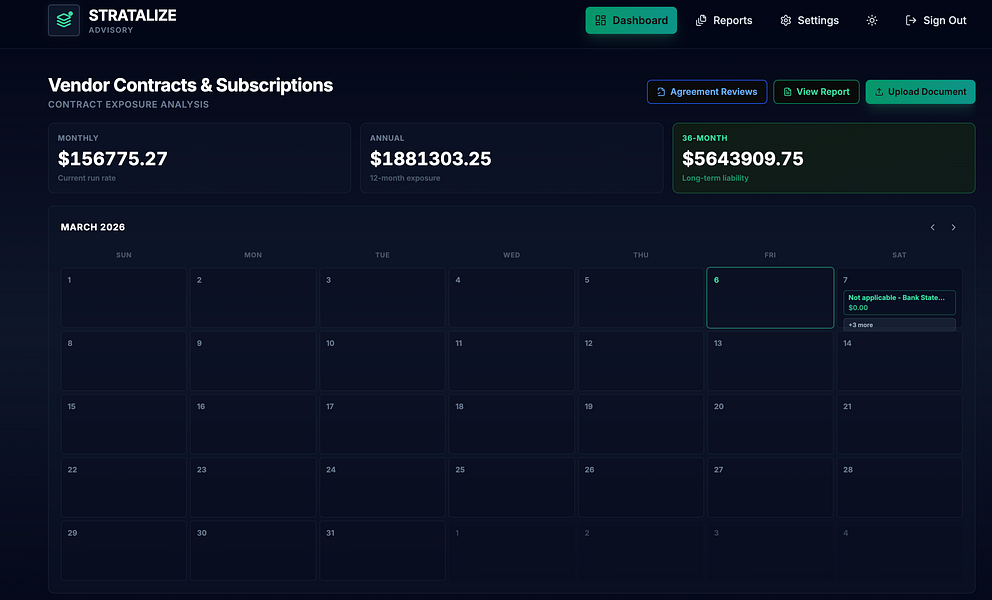
Task: Open the Reports tab
Action: 724,20
